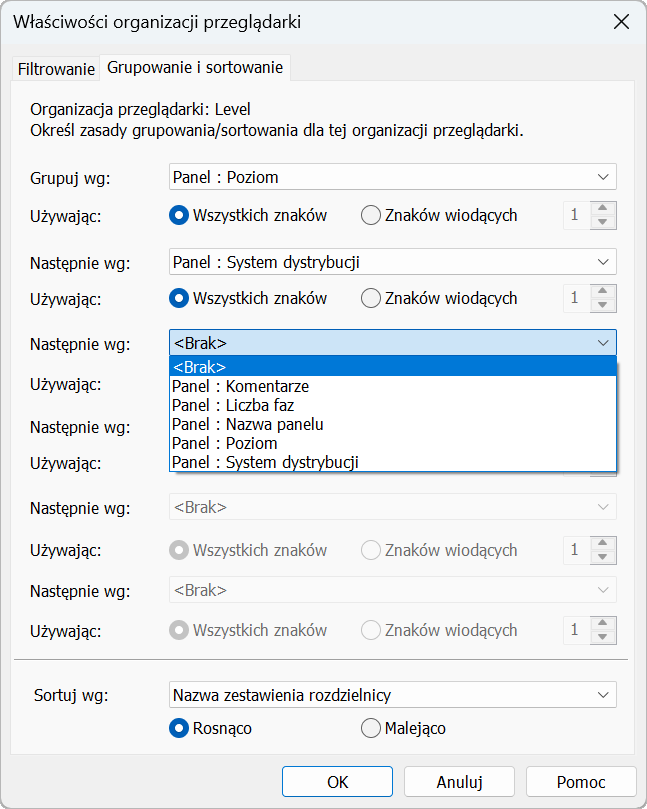Pick Panel : Nazwa panelu option
This screenshot has width=647, height=809.
pos(247,424)
